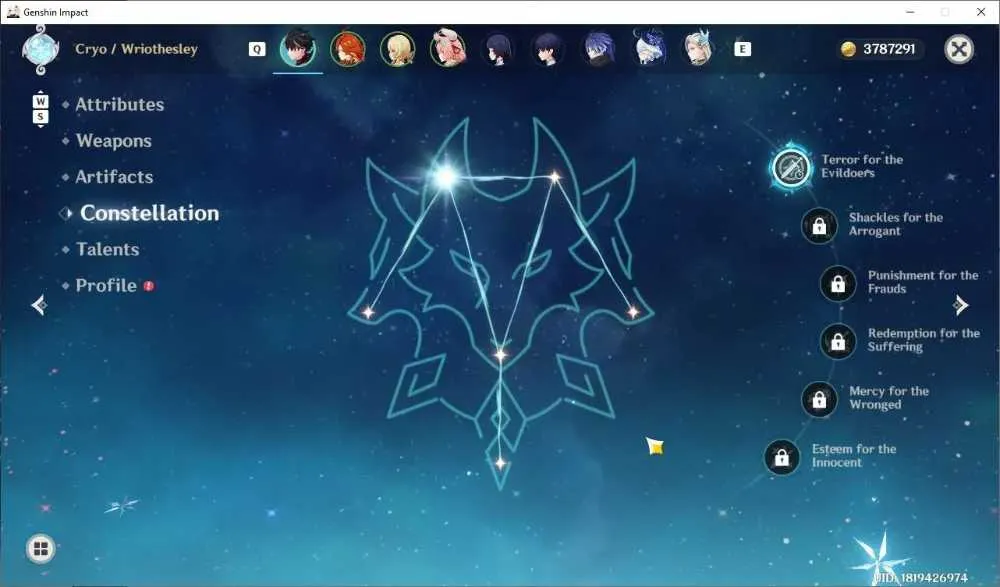
Task: Click the "Mercy for the Wronged" label
Action: (x=889, y=398)
